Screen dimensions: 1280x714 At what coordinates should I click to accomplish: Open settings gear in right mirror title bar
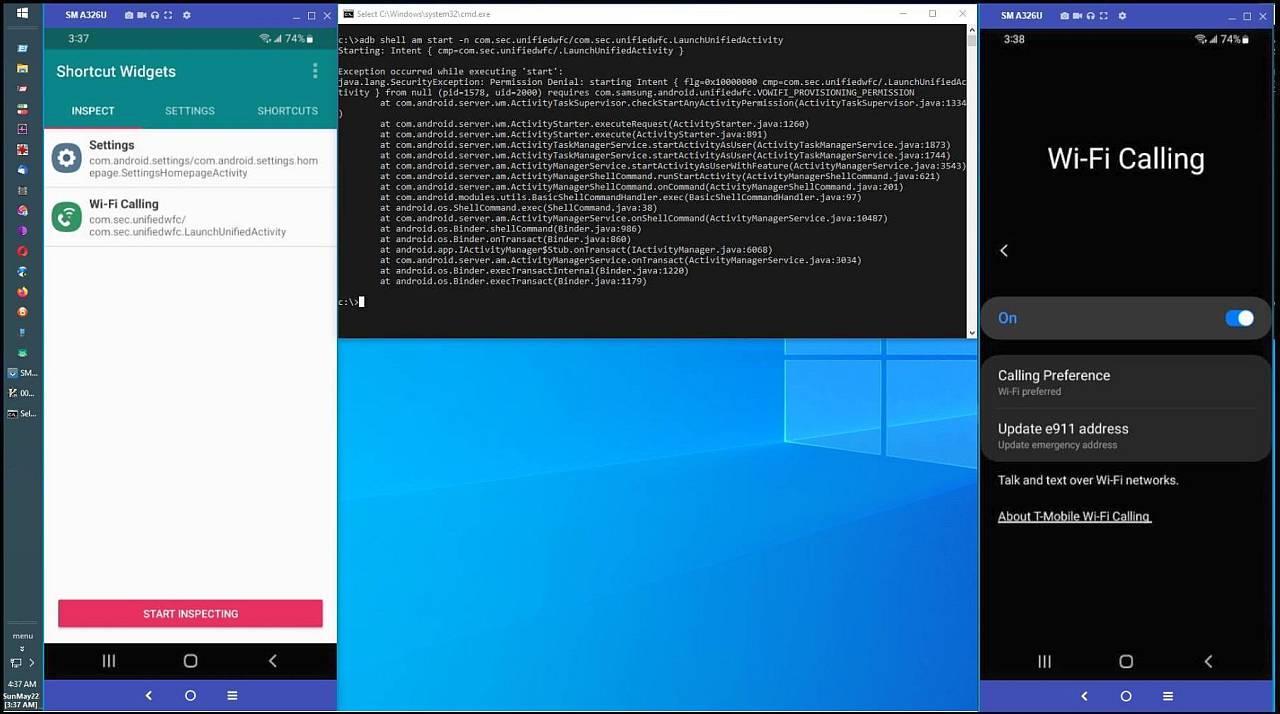(x=1122, y=16)
